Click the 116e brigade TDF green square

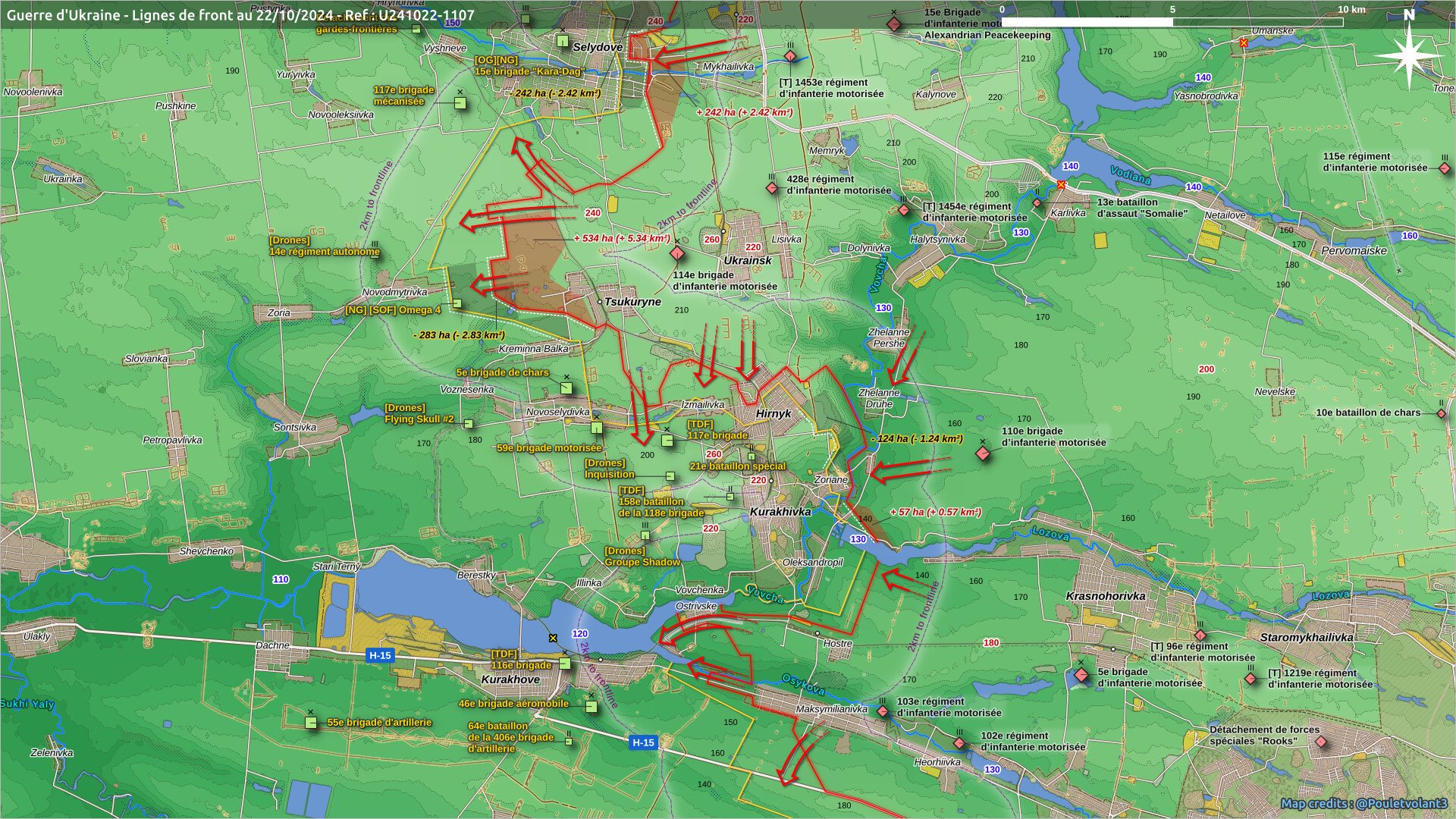pos(564,664)
